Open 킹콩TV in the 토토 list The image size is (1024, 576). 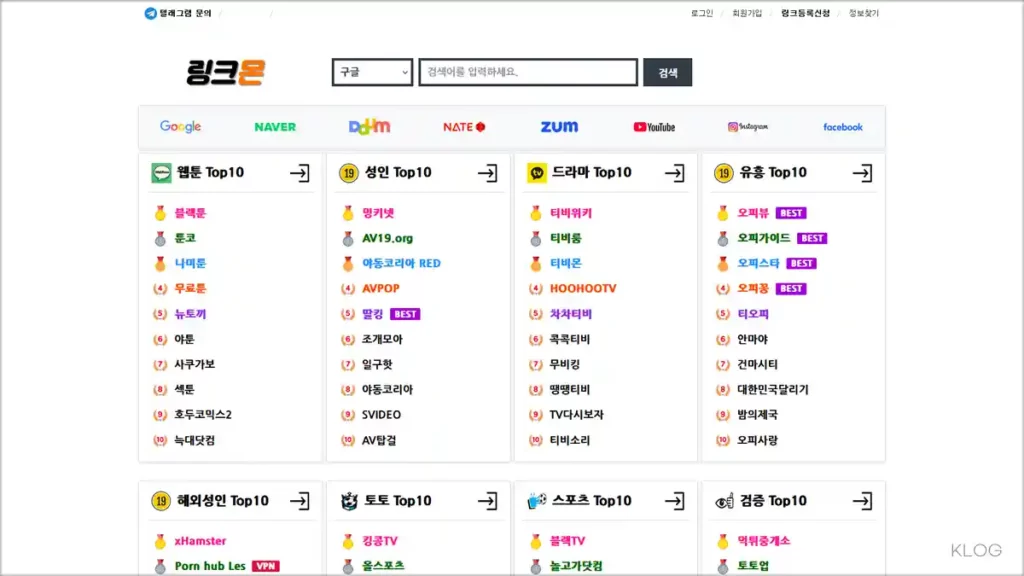379,541
